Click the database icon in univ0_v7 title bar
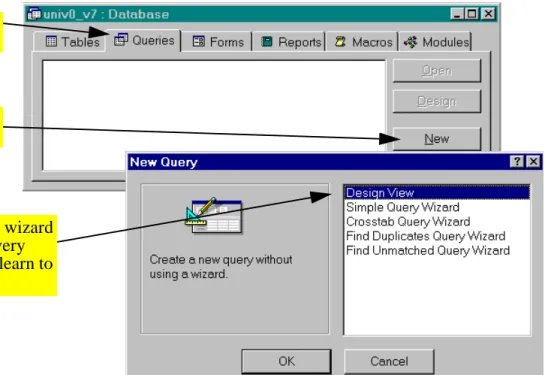 click(x=34, y=14)
